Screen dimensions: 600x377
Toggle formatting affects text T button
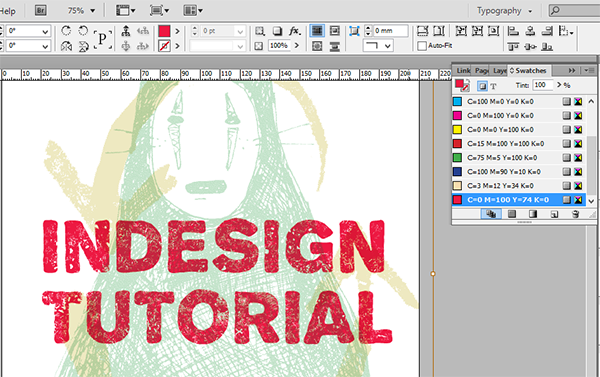click(493, 86)
